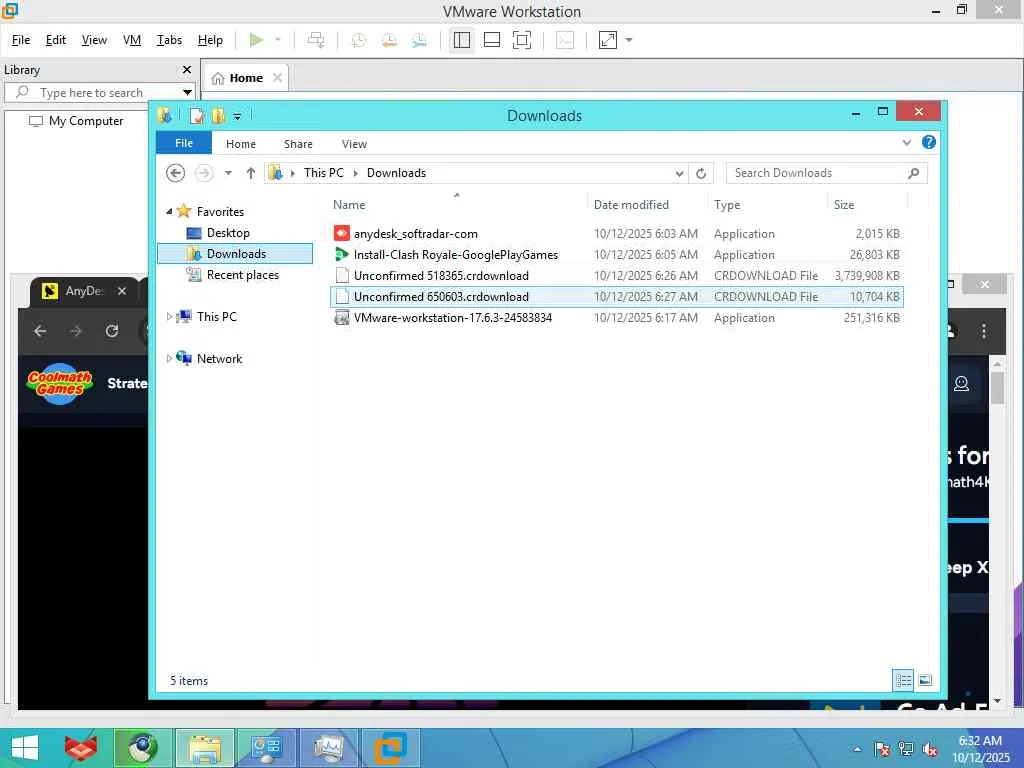Screen dimensions: 1024x768
Task: Expand the Network tree node
Action: point(169,359)
